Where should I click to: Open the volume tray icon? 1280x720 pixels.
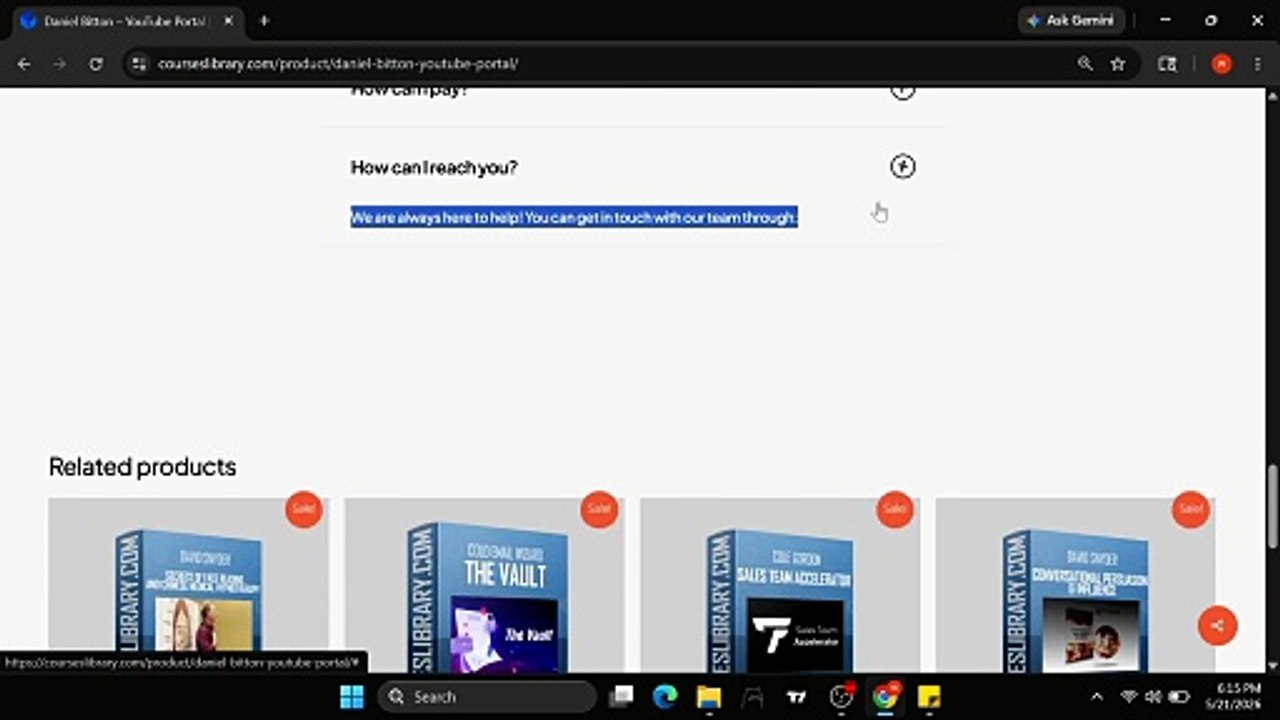[x=1153, y=697]
